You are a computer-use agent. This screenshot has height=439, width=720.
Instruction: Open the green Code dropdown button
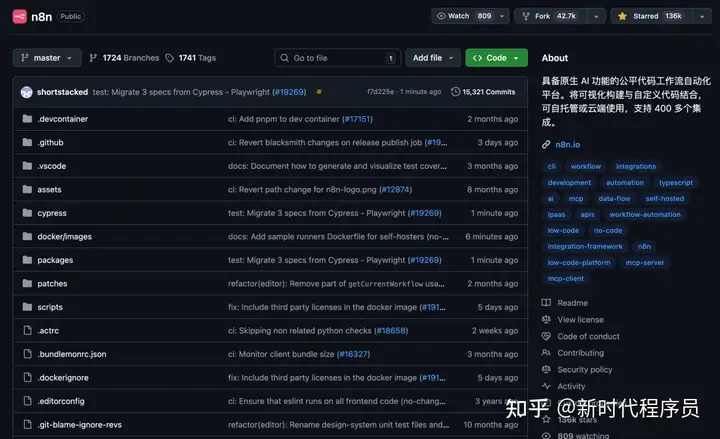point(496,58)
